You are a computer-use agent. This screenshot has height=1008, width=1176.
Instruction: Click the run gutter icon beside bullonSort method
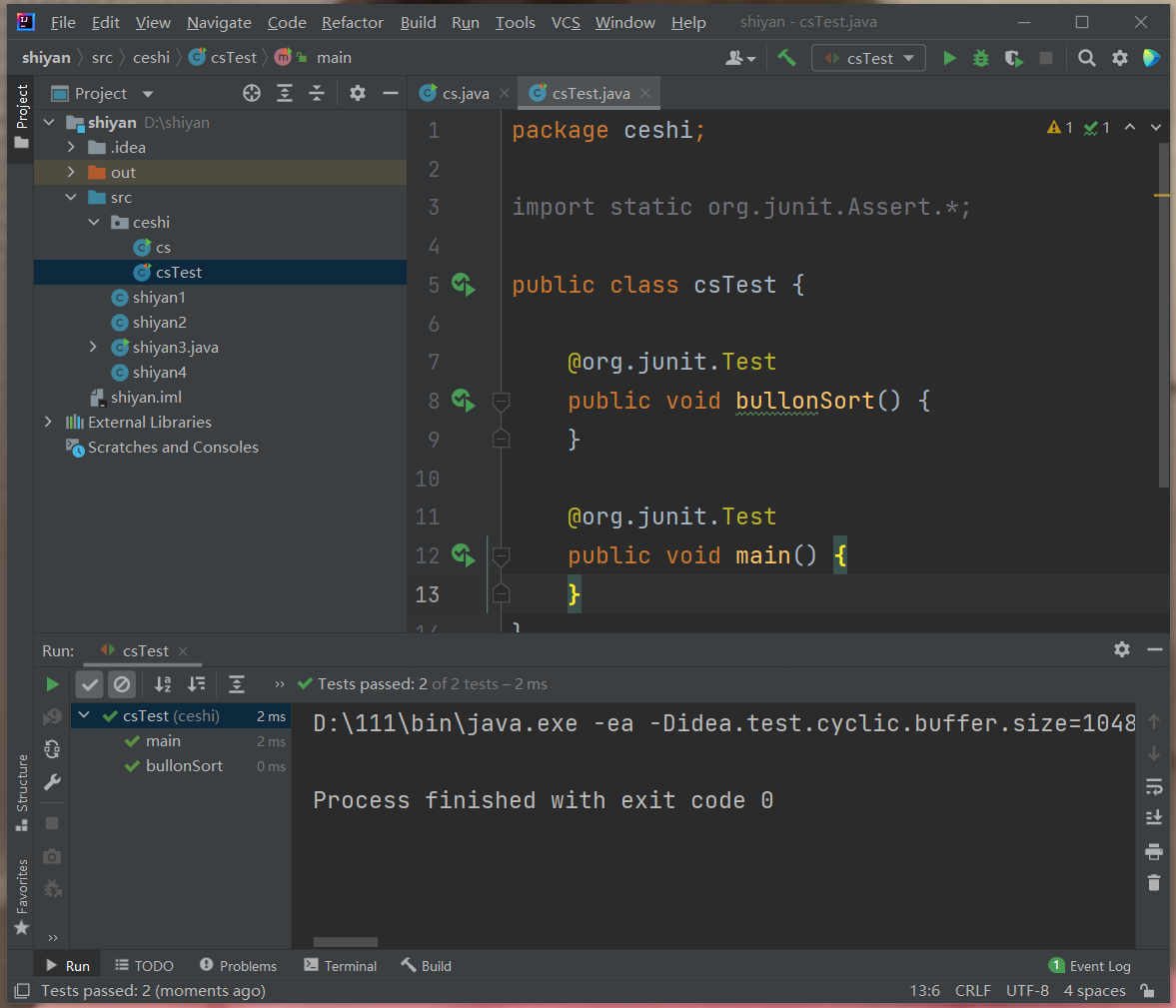[x=463, y=401]
